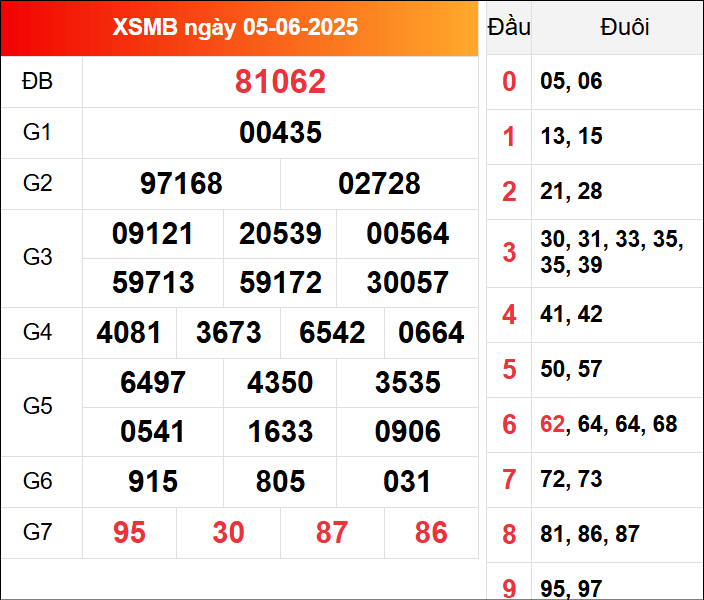Viewport: 704px width, 600px height.
Task: Select the G5 number 0541
Action: coord(153,432)
